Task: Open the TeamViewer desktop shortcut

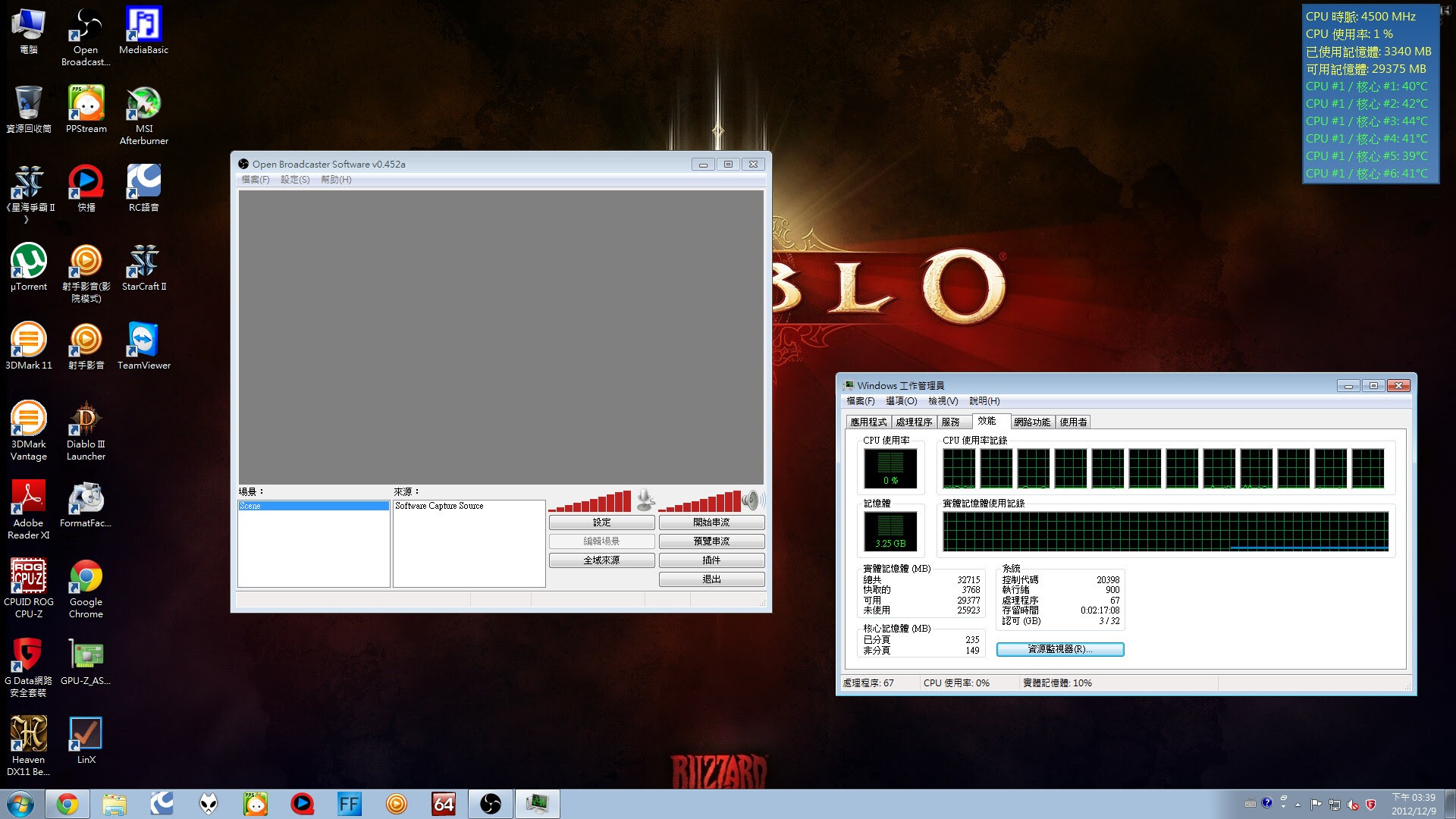Action: (x=143, y=346)
